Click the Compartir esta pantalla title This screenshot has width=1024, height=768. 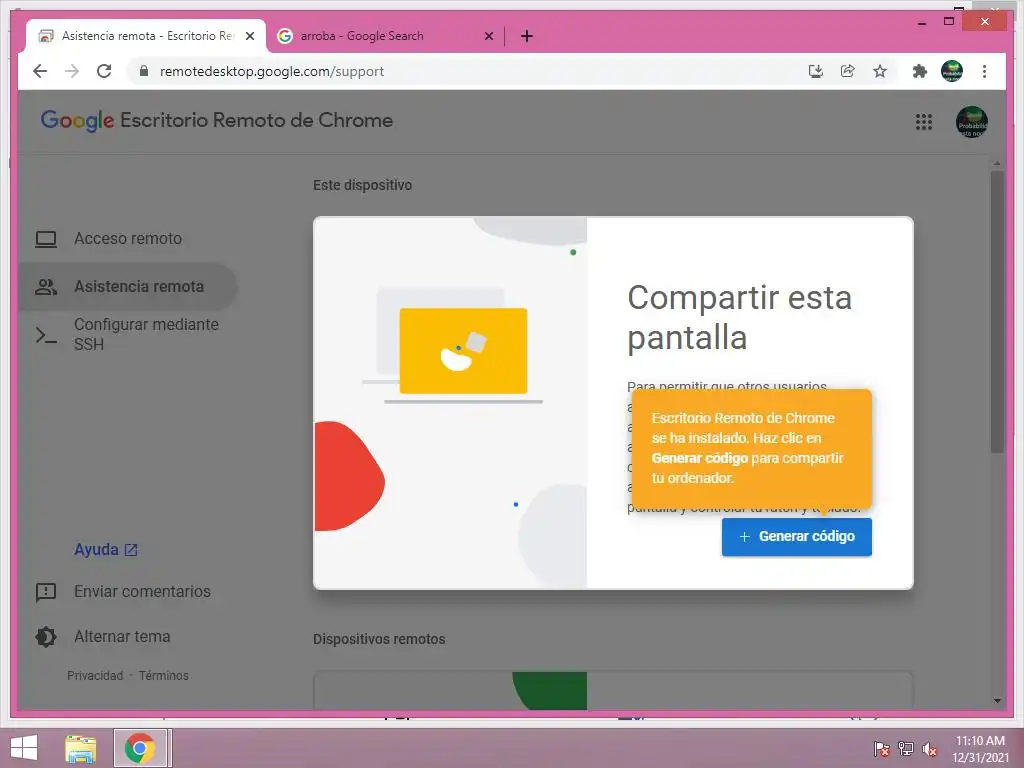[x=740, y=317]
